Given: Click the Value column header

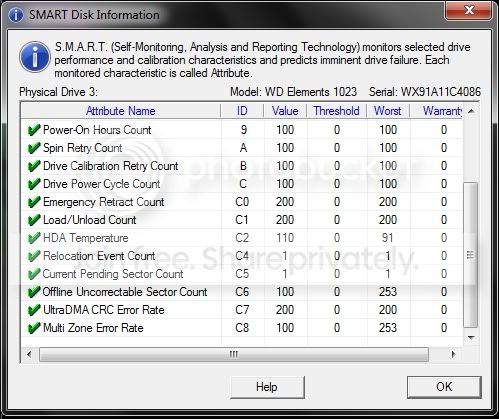Looking at the screenshot, I should click(285, 111).
